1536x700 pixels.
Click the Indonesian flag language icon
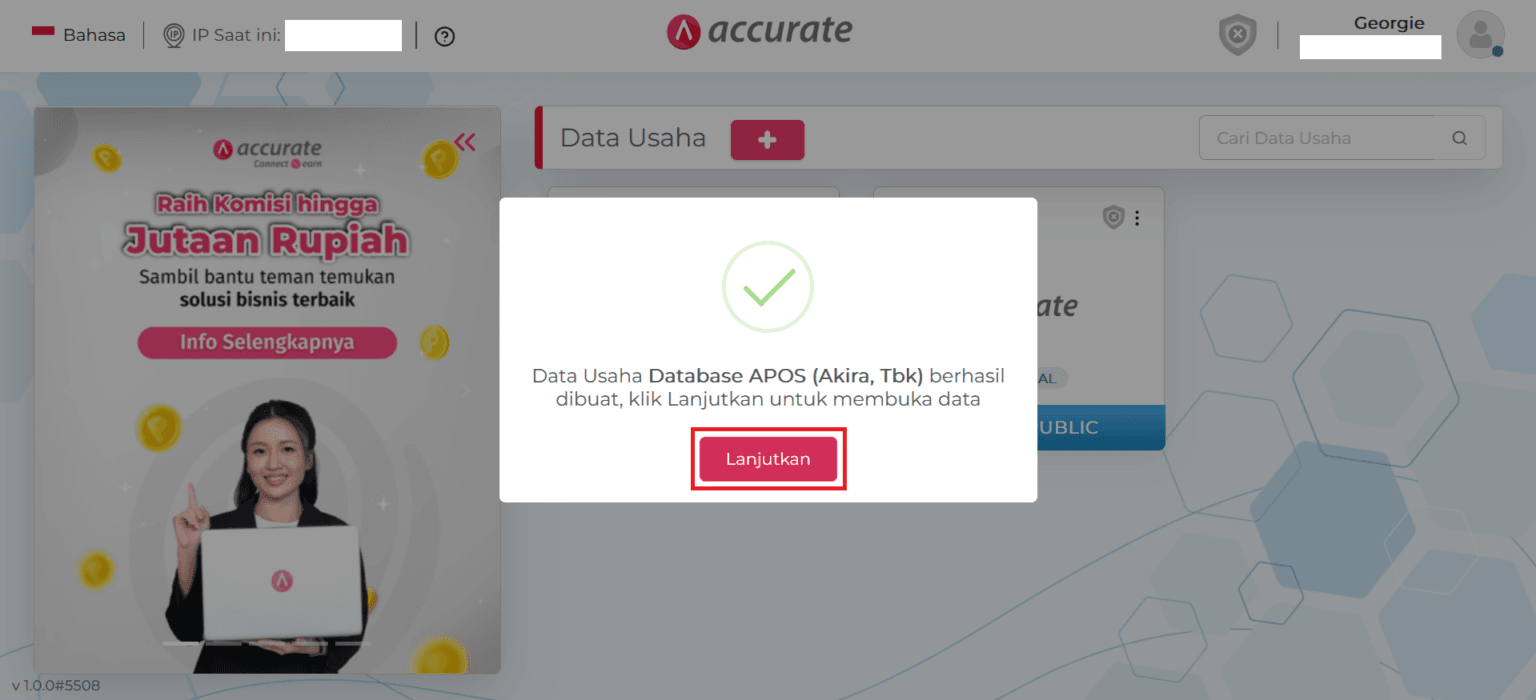[43, 32]
